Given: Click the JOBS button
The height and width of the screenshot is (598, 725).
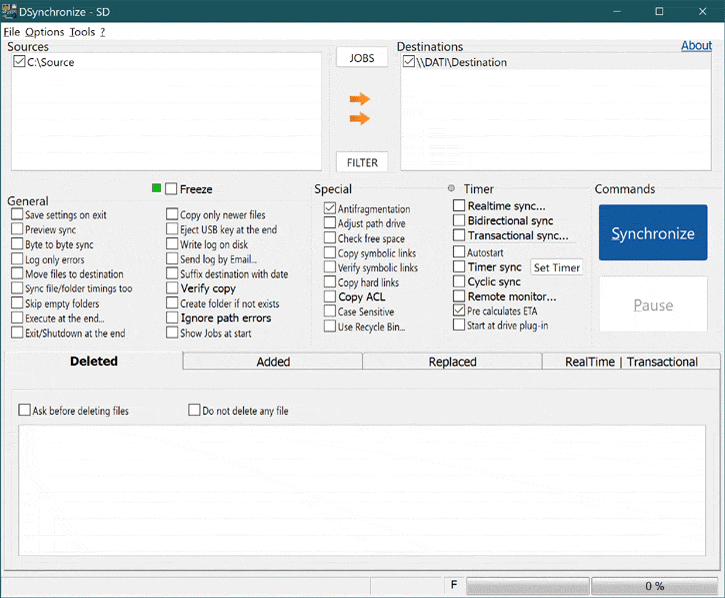Looking at the screenshot, I should [362, 58].
